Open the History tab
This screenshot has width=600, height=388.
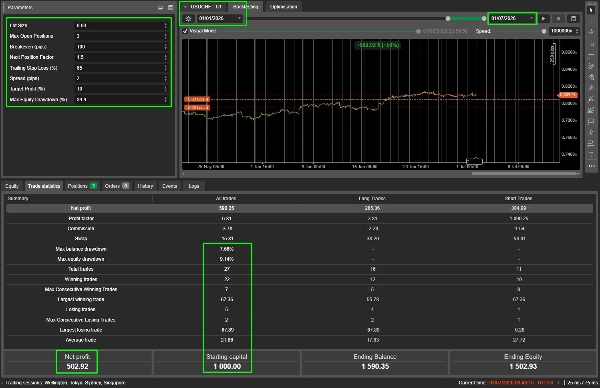point(145,186)
